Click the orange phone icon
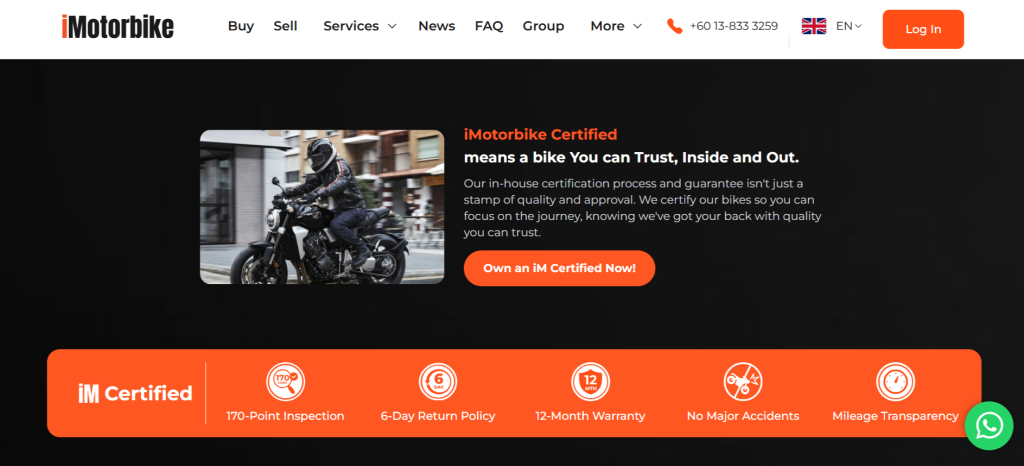1024x466 pixels. tap(675, 26)
